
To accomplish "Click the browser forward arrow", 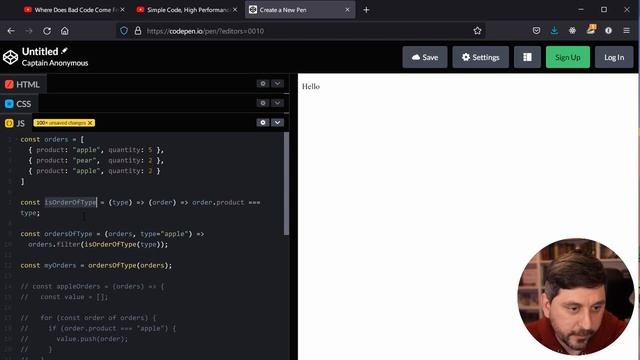I will coord(29,31).
